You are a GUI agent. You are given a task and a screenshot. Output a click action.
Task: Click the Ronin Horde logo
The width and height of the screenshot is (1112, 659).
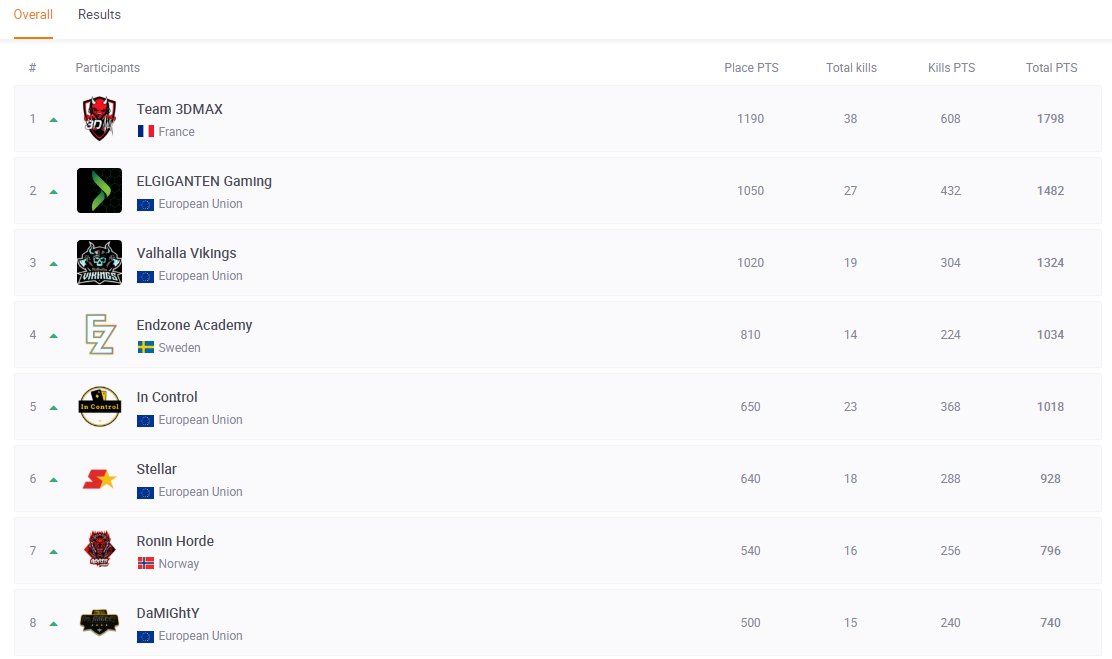pos(99,550)
